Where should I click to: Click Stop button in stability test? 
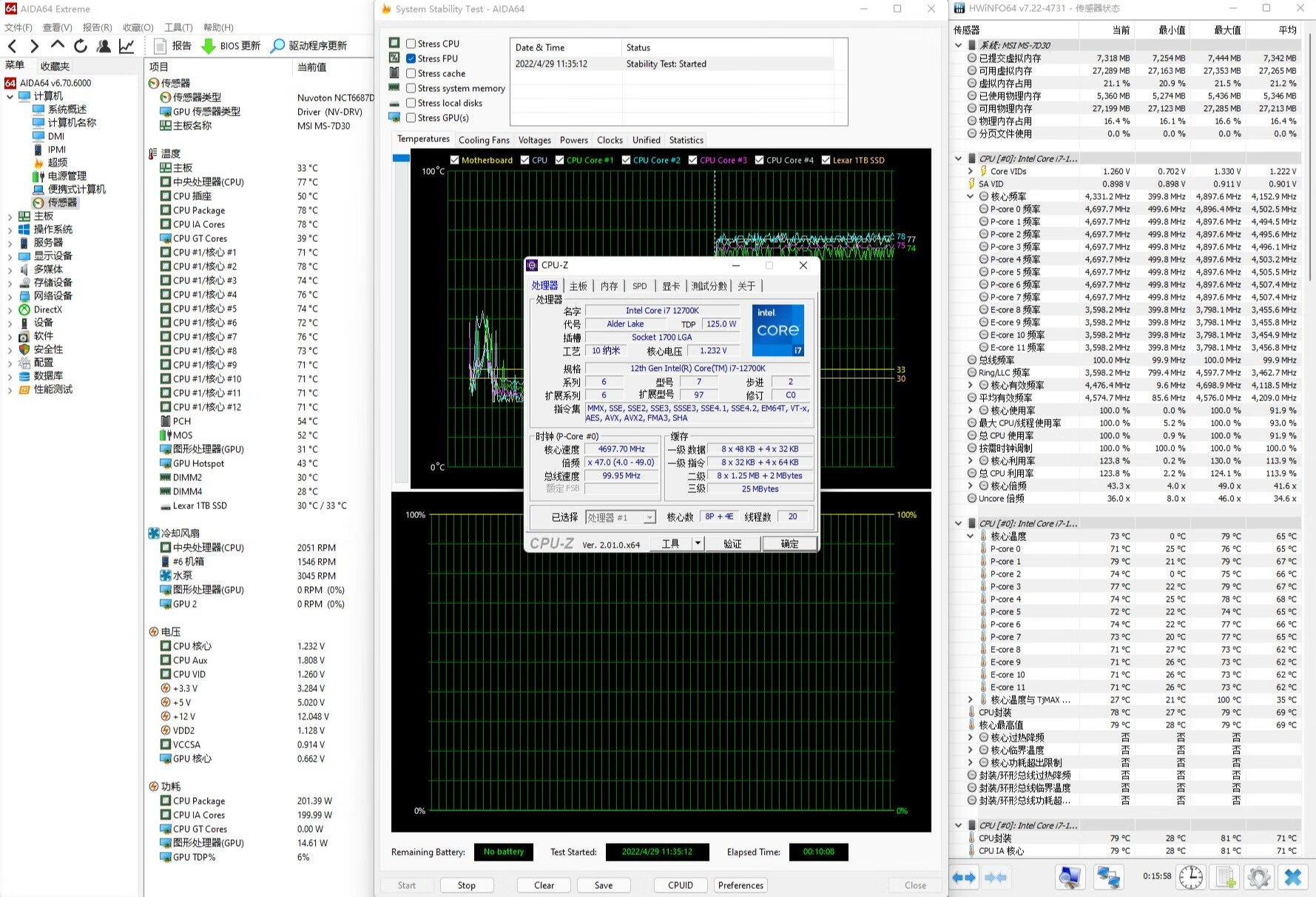click(x=467, y=885)
